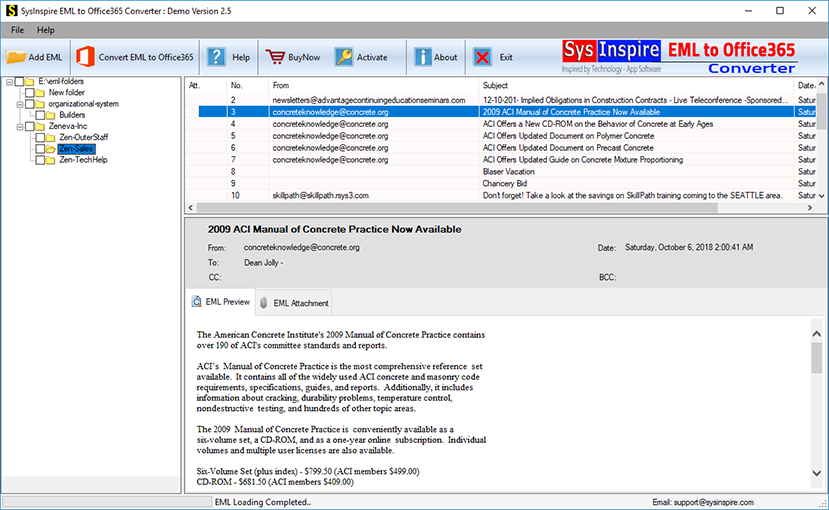This screenshot has width=829, height=510.
Task: Click the BuyNow text label
Action: tap(304, 57)
